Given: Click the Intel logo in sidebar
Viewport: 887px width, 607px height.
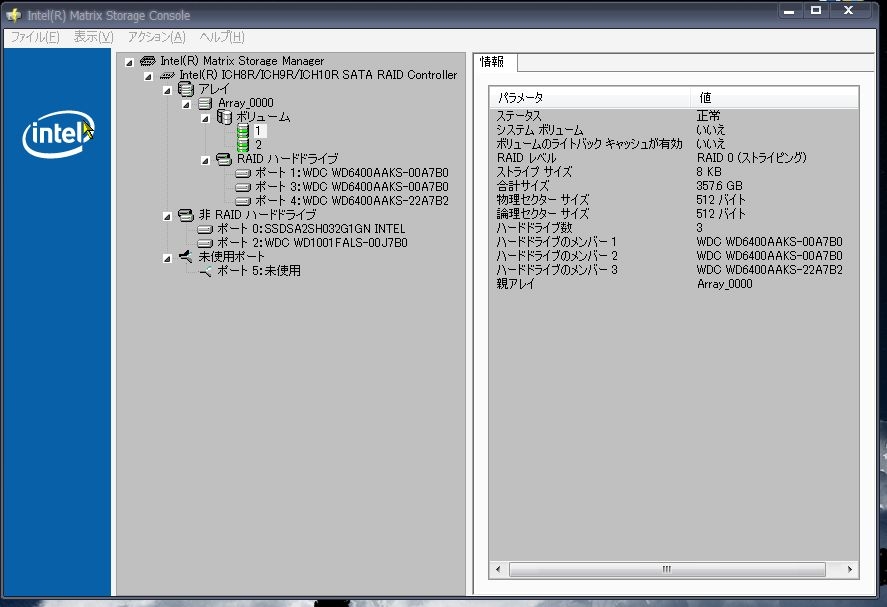Looking at the screenshot, I should point(58,134).
